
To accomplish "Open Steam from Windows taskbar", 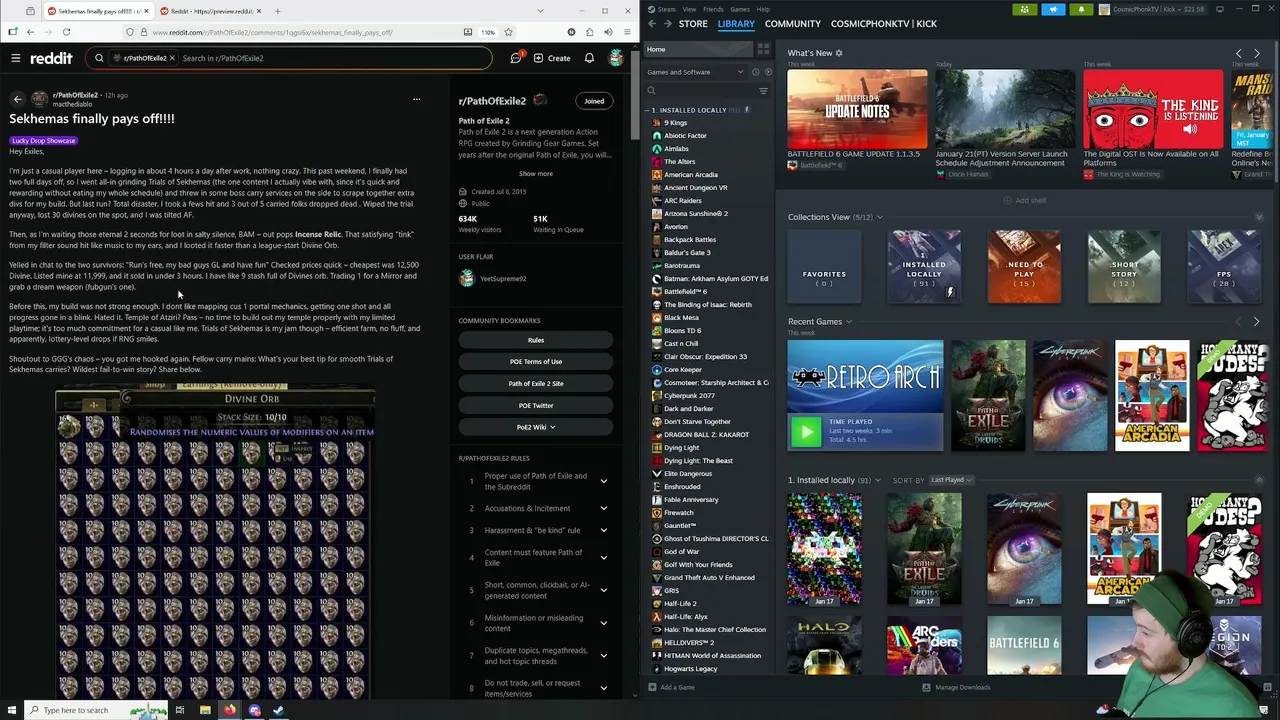I will pyautogui.click(x=278, y=710).
